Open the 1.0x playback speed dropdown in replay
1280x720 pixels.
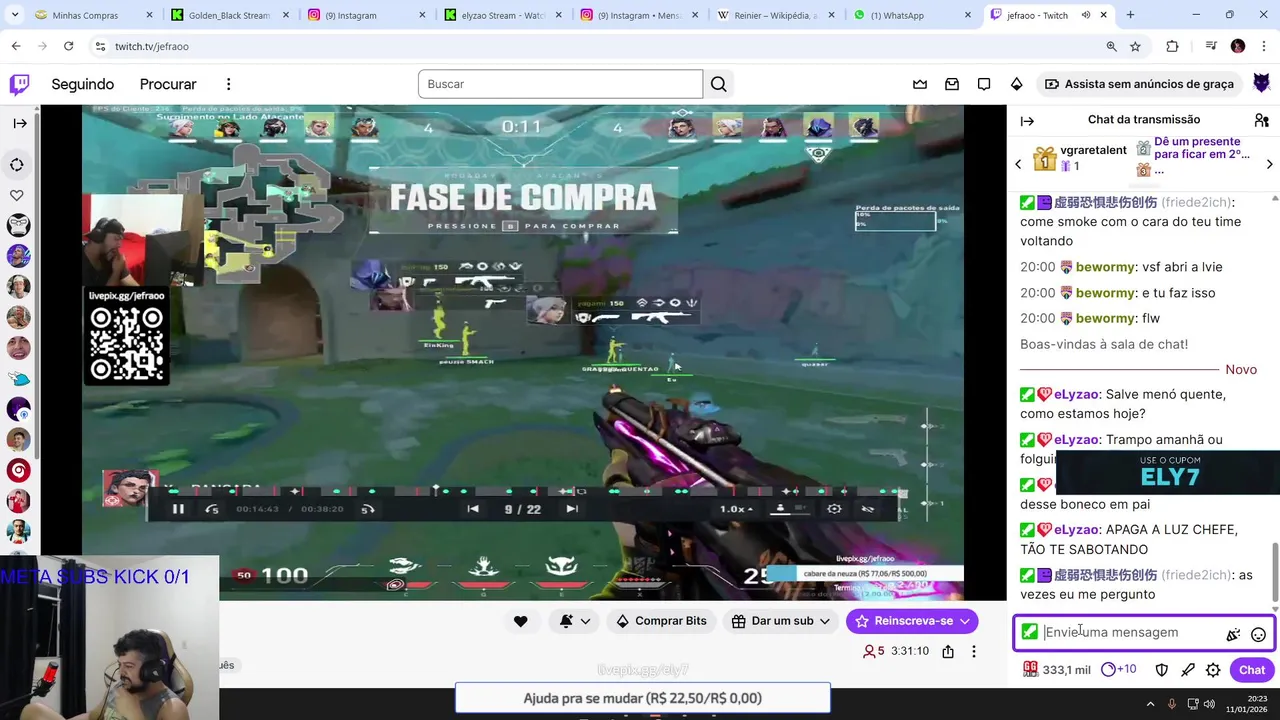pos(736,509)
